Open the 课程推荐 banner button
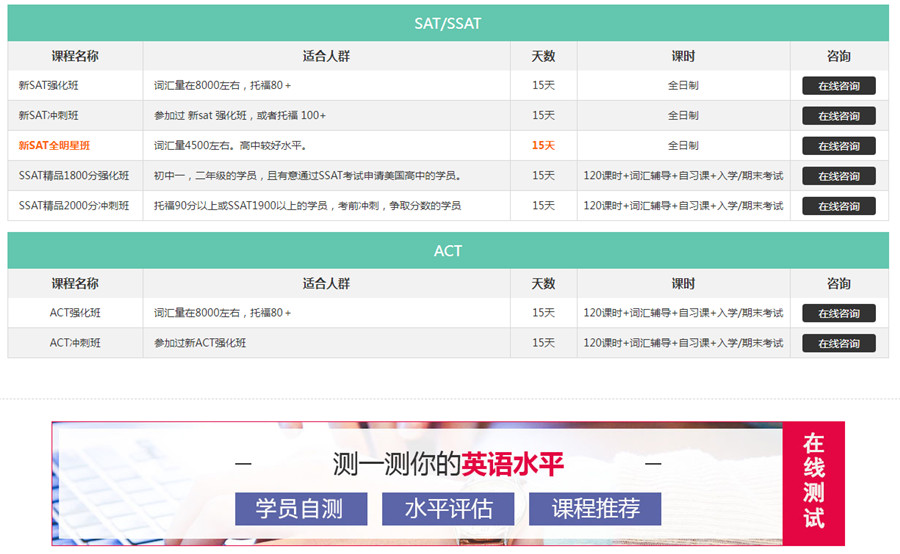The image size is (900, 554). 595,508
